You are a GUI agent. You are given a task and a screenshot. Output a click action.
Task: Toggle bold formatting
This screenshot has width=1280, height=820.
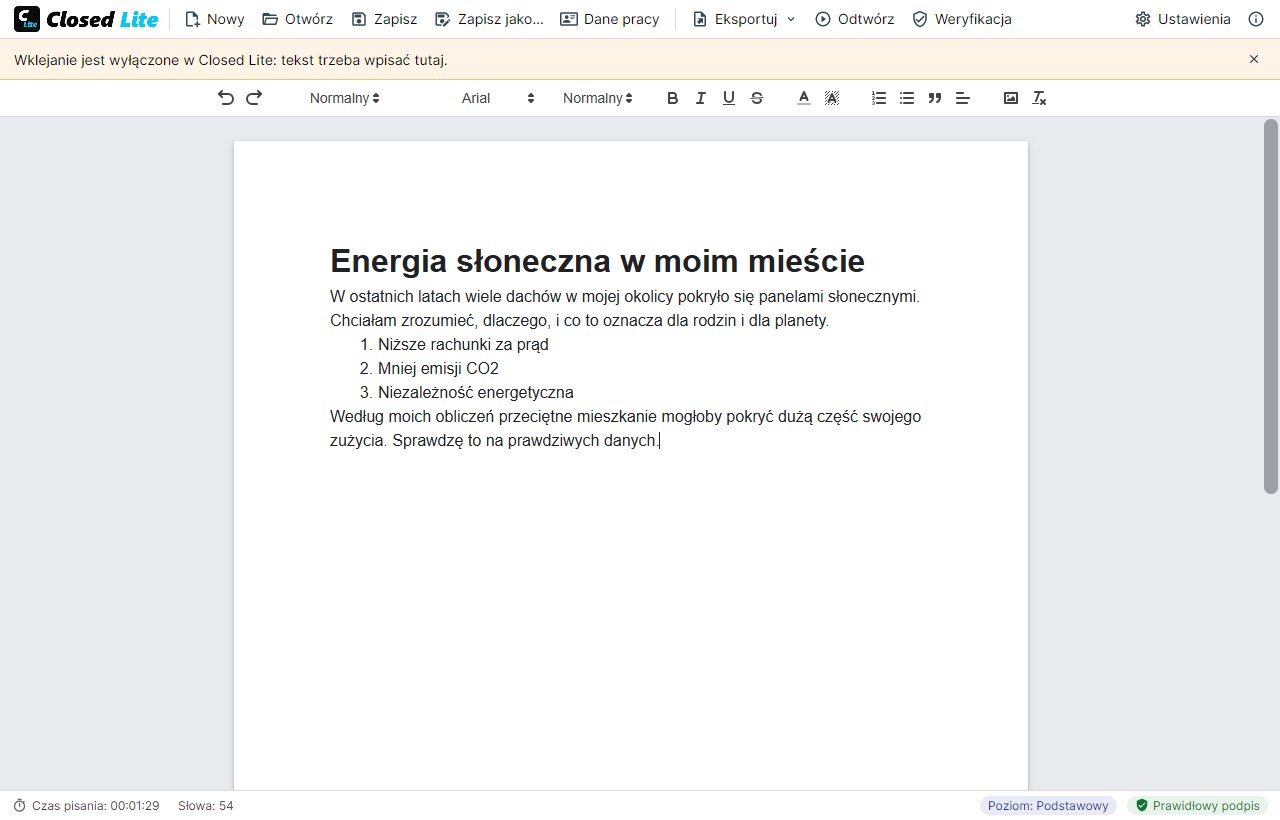click(x=672, y=98)
